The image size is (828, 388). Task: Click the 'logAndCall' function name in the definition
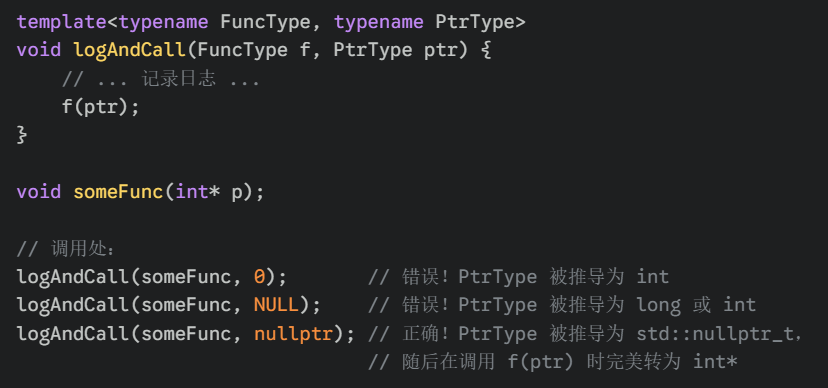(129, 51)
